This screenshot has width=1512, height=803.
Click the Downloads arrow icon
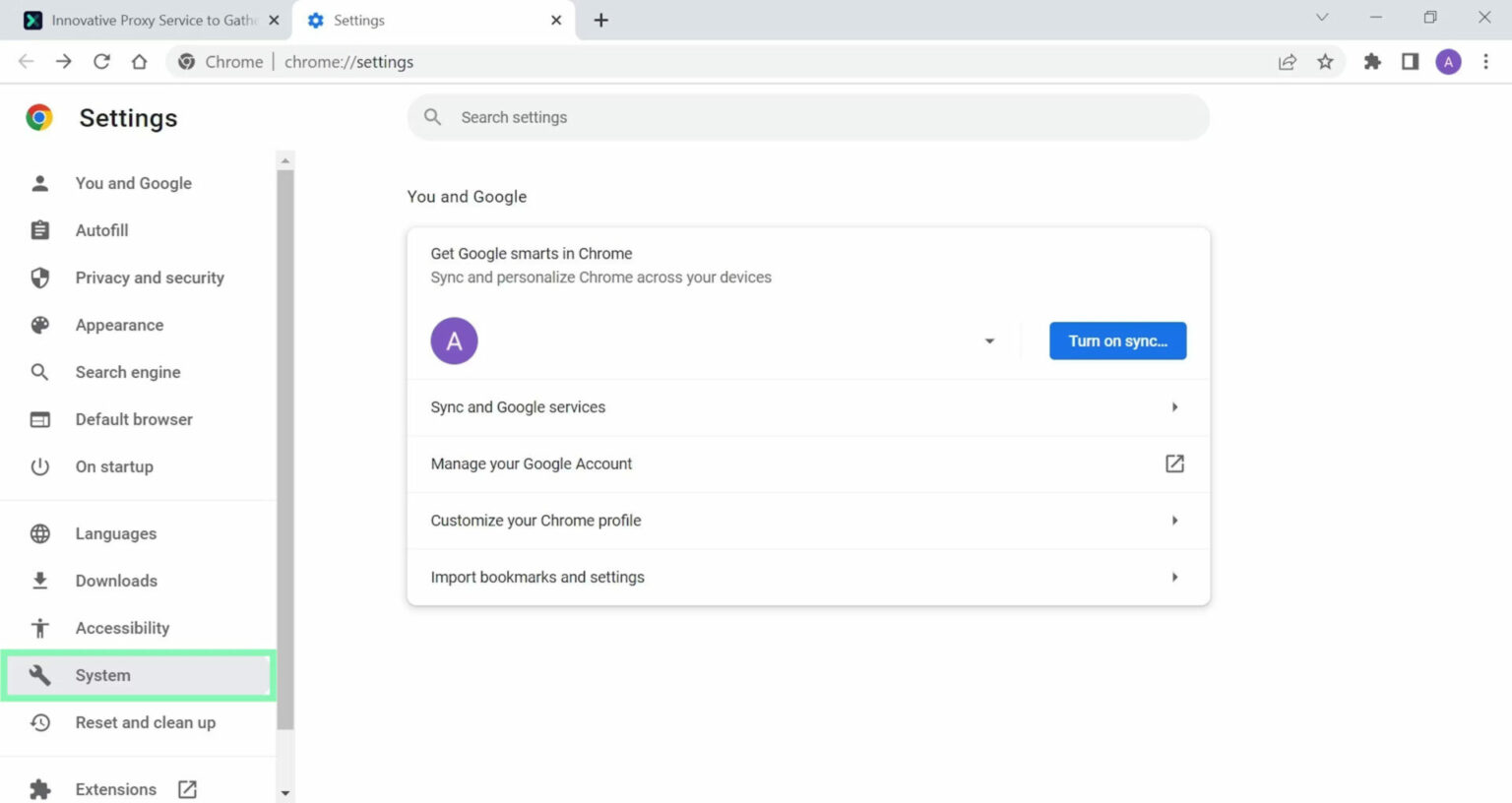[x=39, y=581]
